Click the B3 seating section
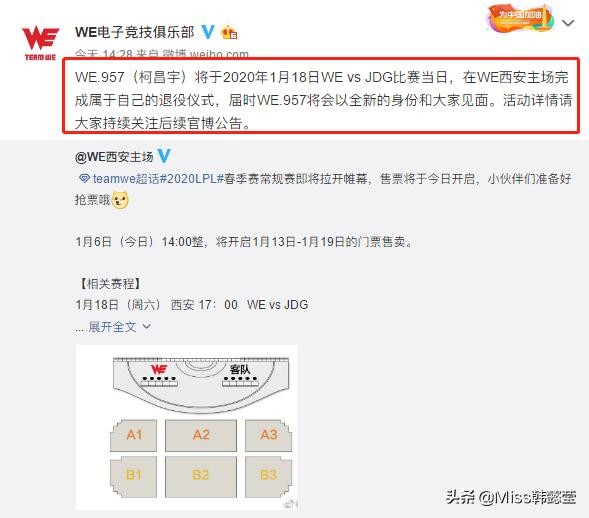This screenshot has width=589, height=518. point(268,476)
